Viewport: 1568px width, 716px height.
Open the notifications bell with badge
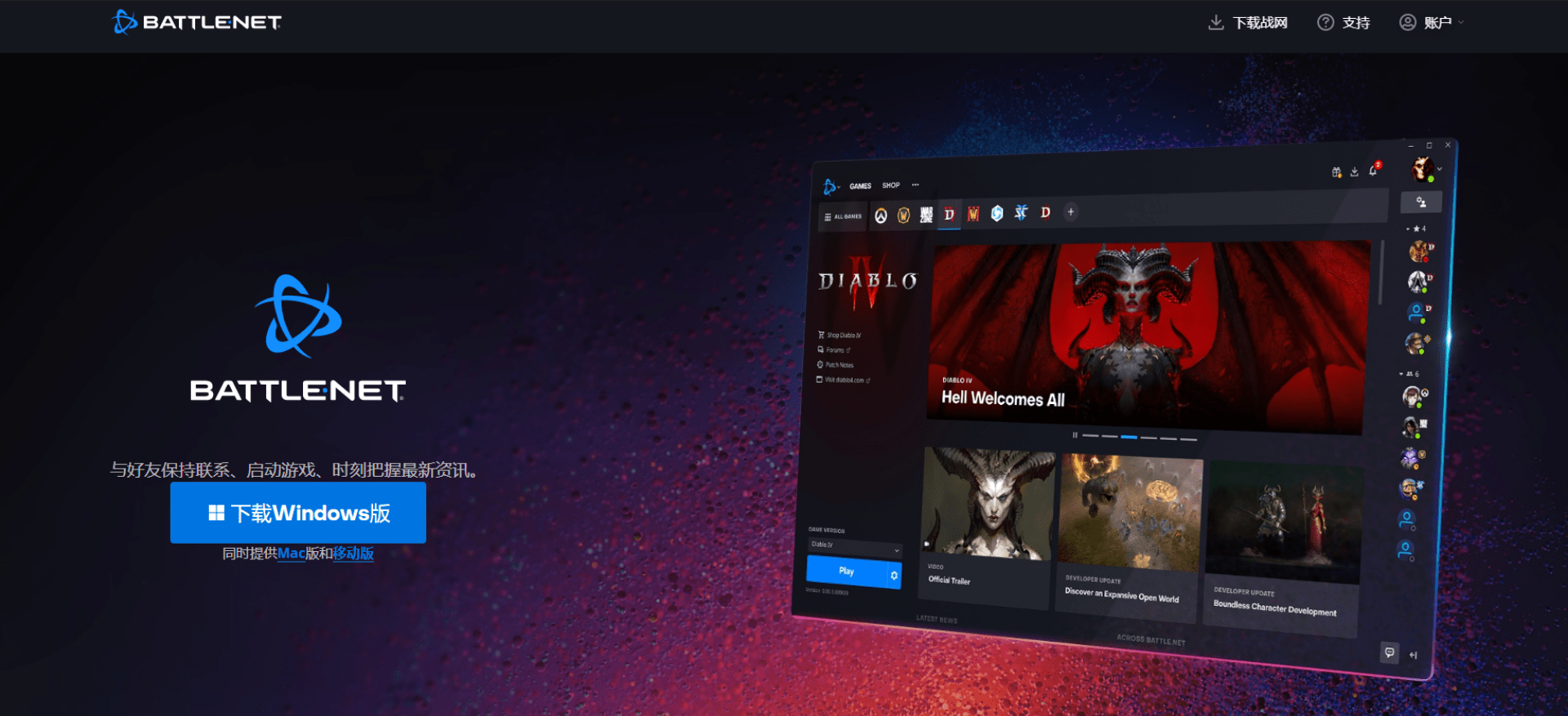point(1374,169)
